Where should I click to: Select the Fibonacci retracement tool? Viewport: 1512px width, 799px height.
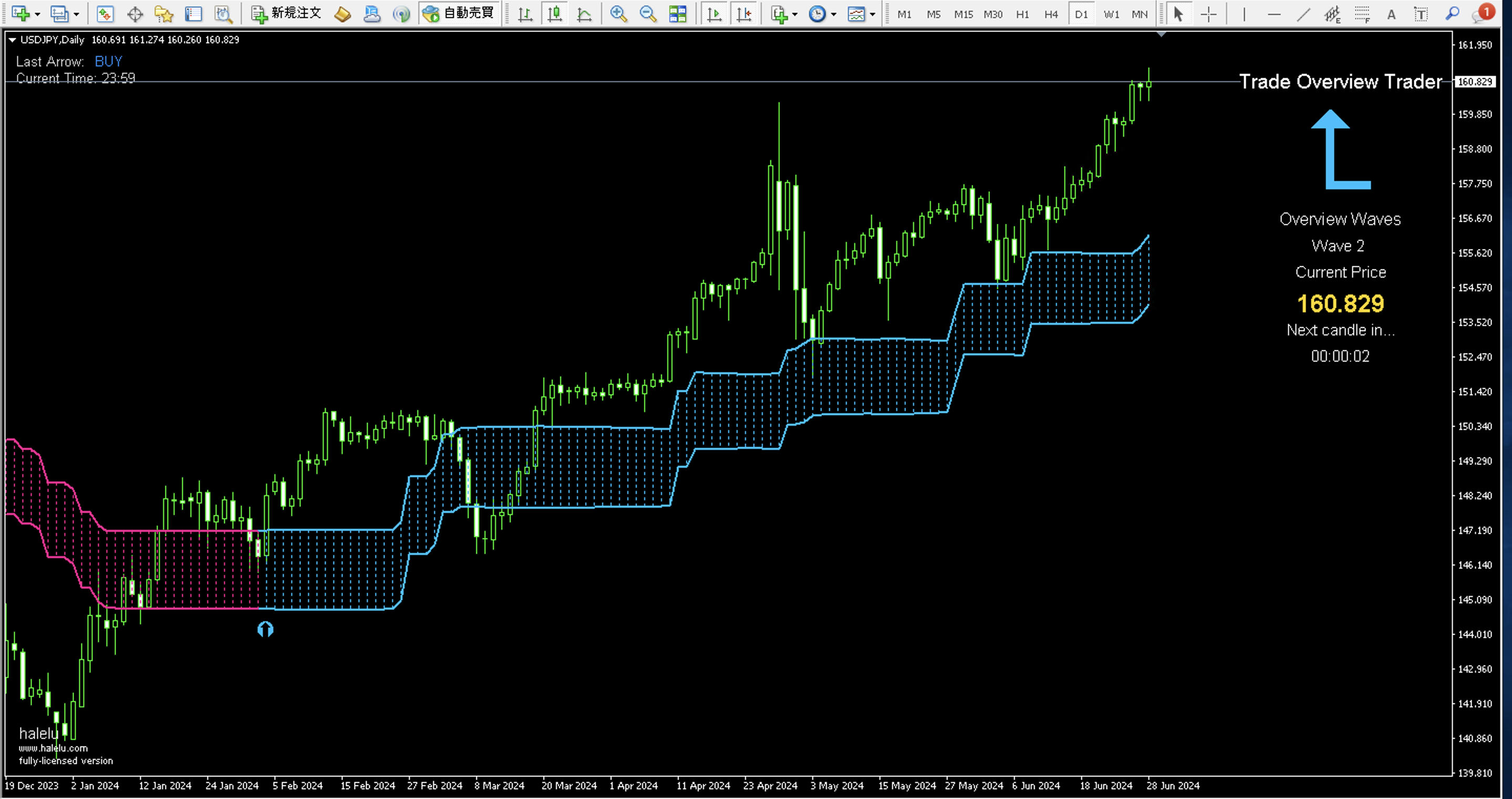pos(1362,14)
